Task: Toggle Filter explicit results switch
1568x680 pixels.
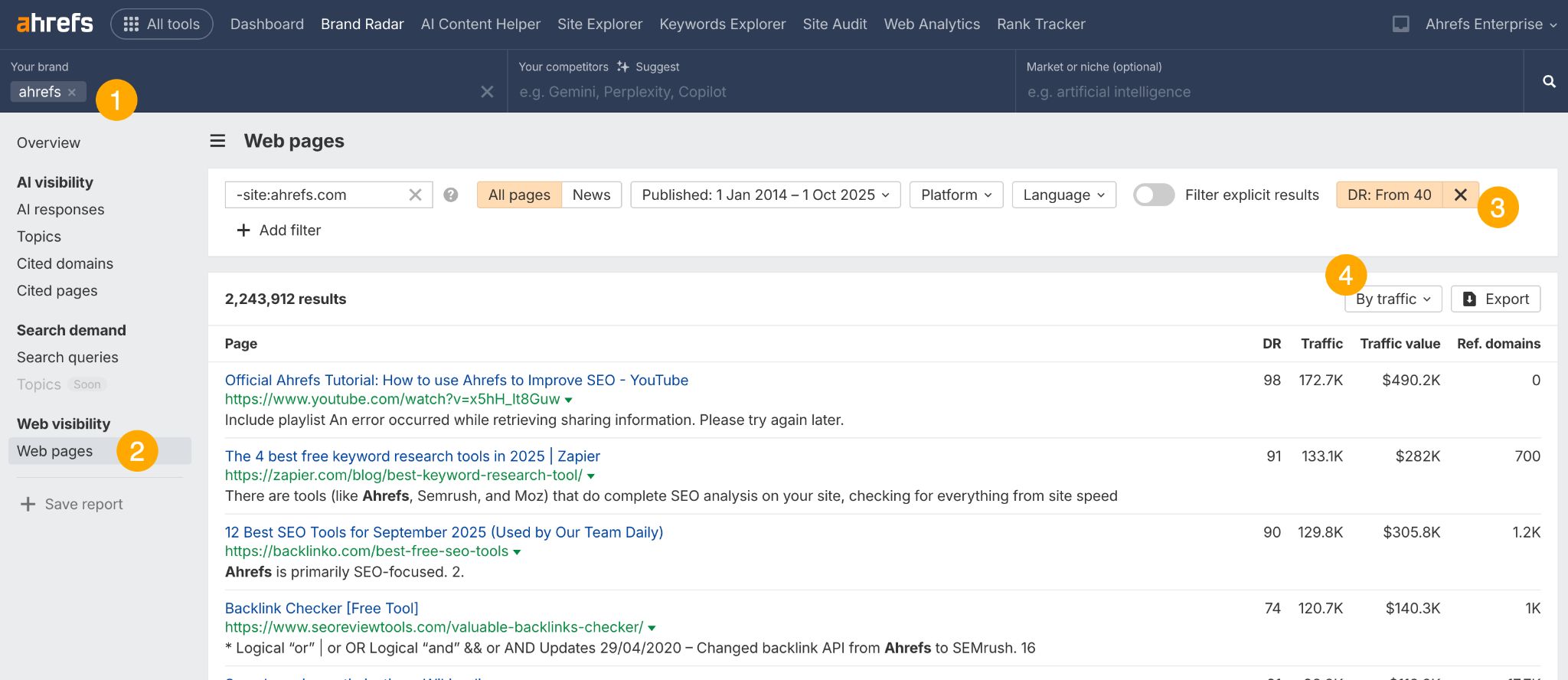Action: (x=1153, y=195)
